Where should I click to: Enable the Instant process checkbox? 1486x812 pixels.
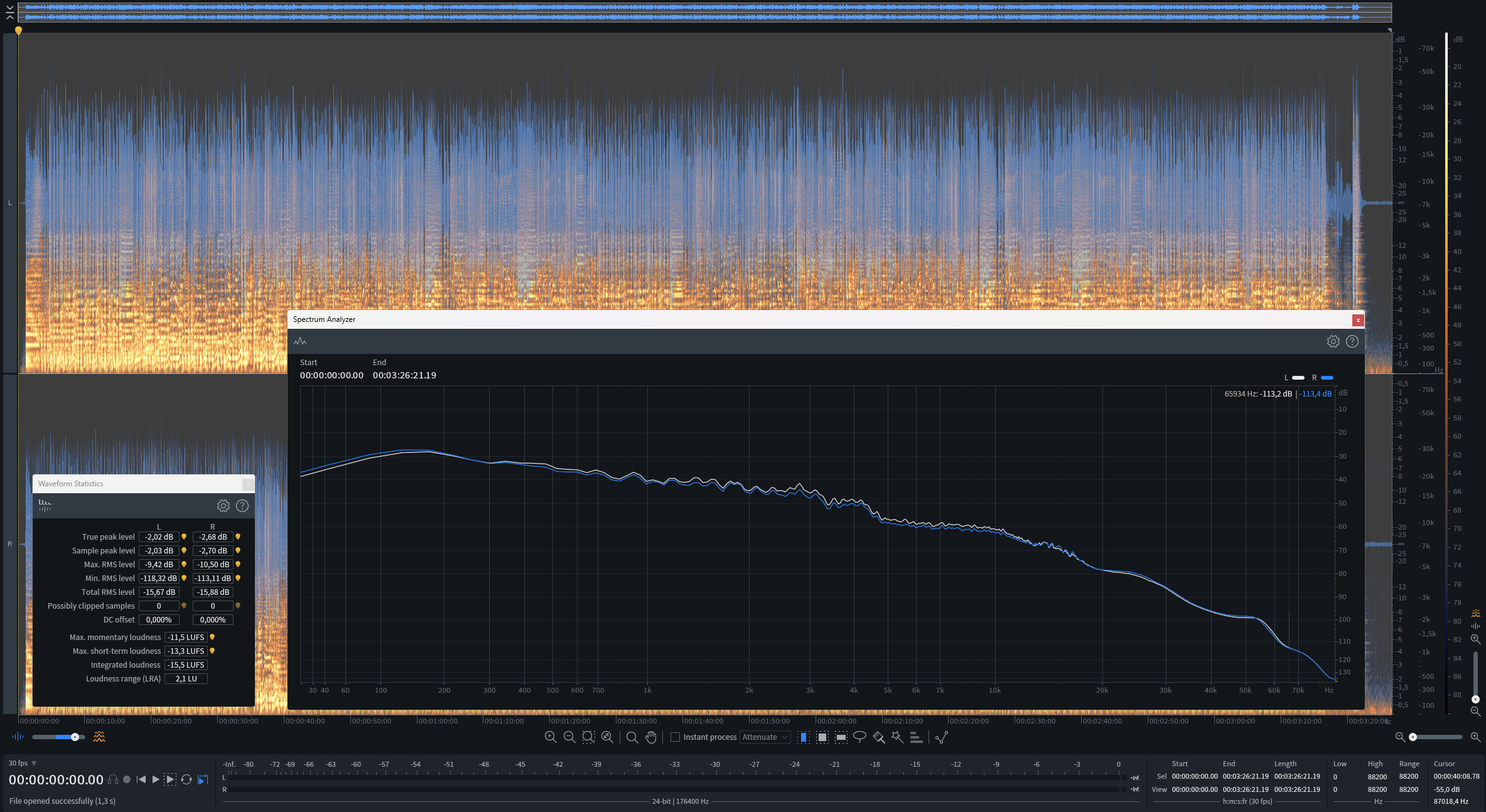pyautogui.click(x=676, y=737)
